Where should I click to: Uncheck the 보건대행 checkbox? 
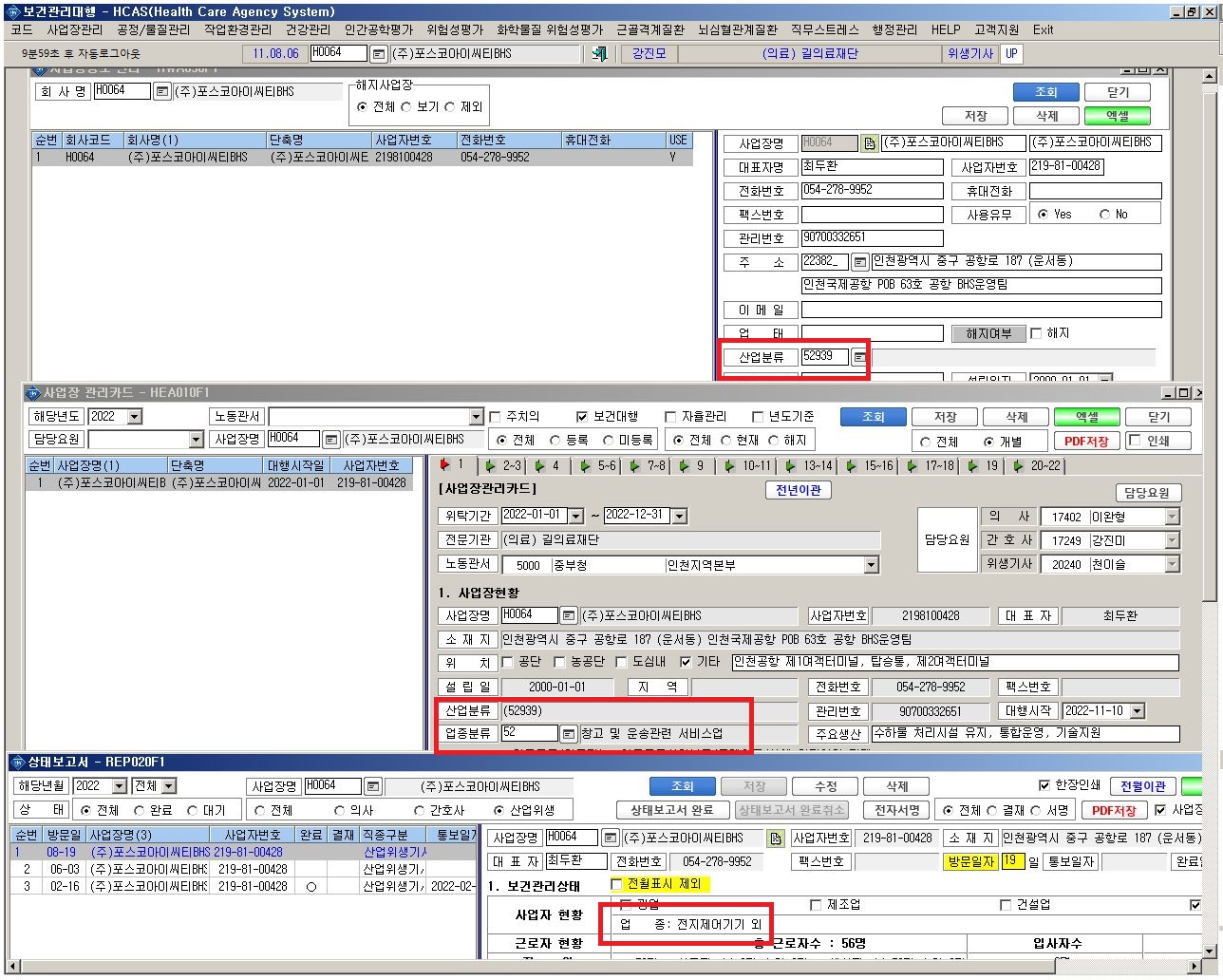click(582, 417)
